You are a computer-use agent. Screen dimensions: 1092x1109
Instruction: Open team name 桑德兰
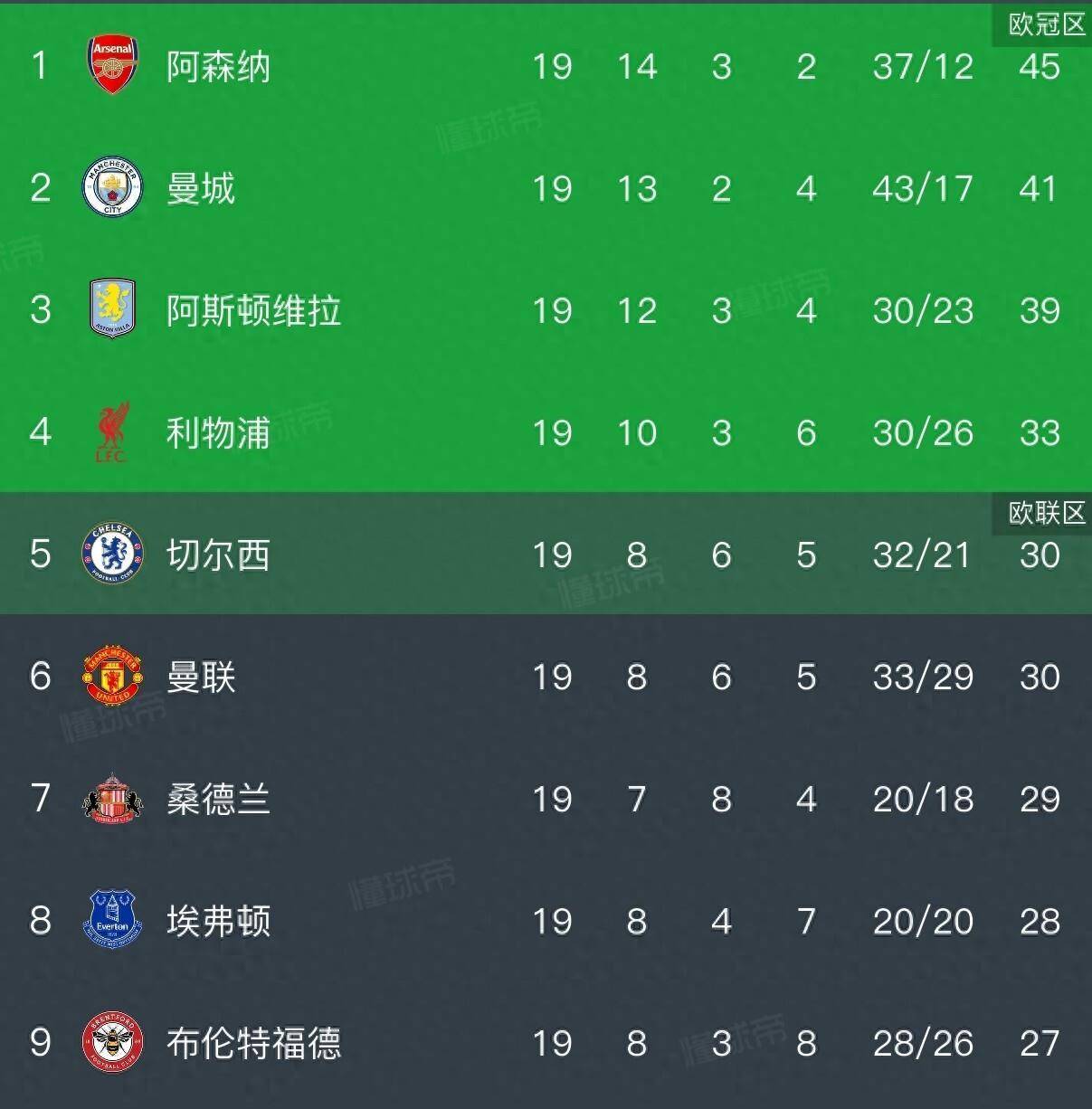coord(218,799)
